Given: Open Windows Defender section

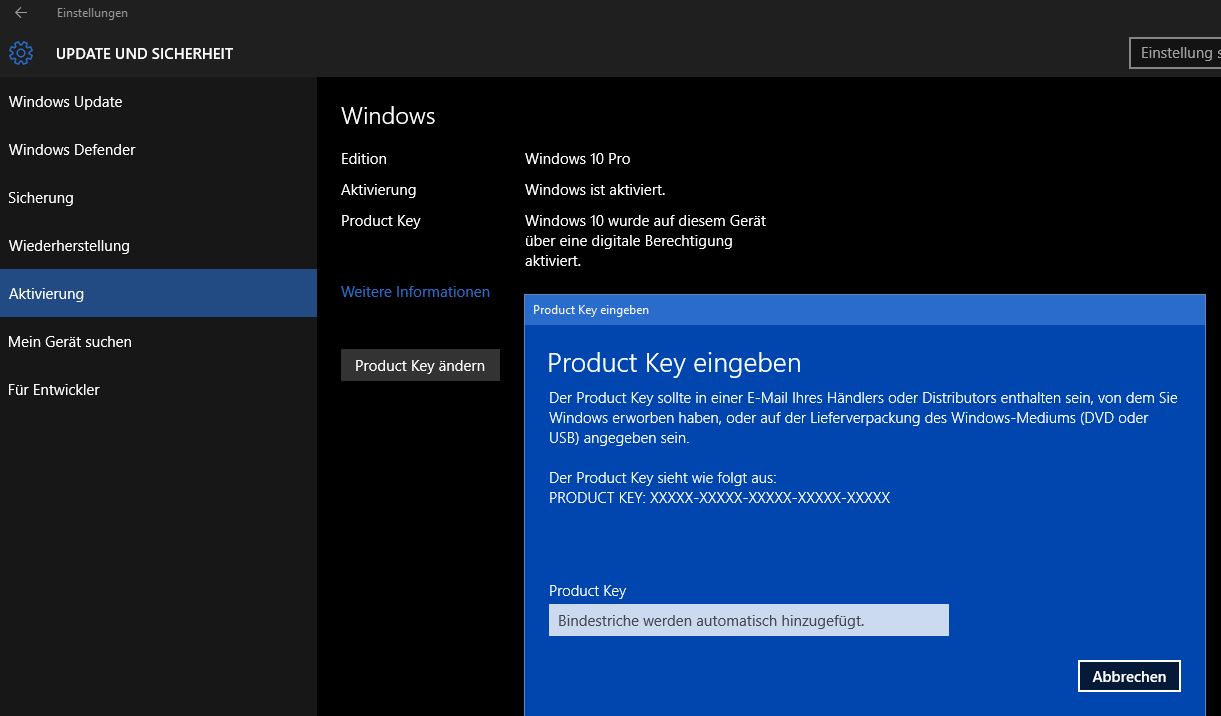Looking at the screenshot, I should click(x=158, y=150).
